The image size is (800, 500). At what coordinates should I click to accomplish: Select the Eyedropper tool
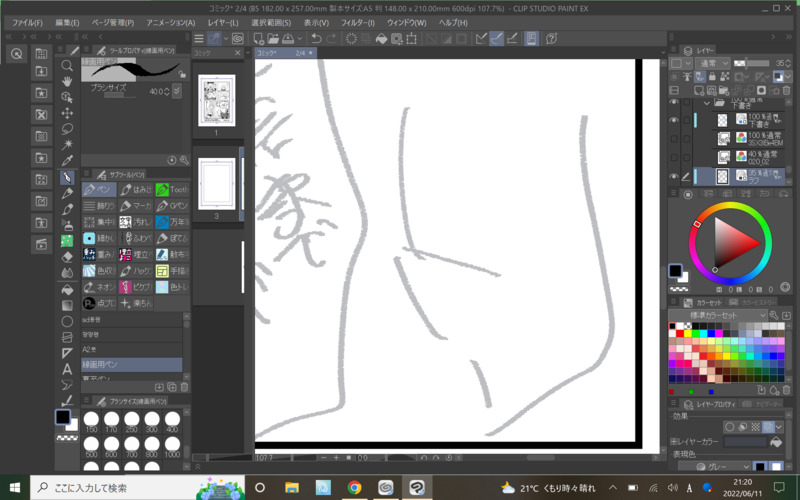(67, 161)
